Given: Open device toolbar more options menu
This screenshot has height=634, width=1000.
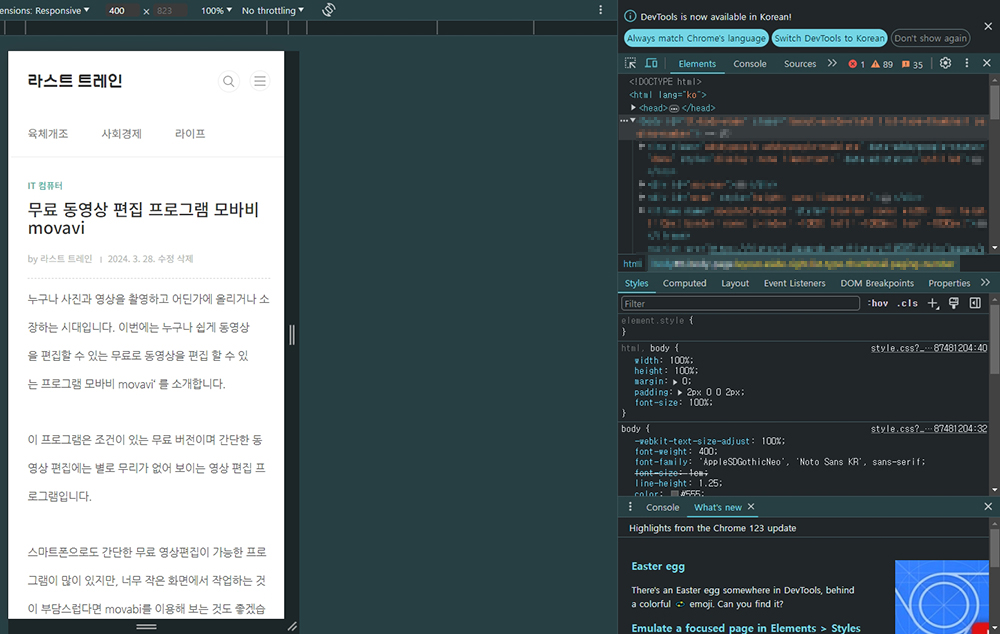Looking at the screenshot, I should [600, 10].
